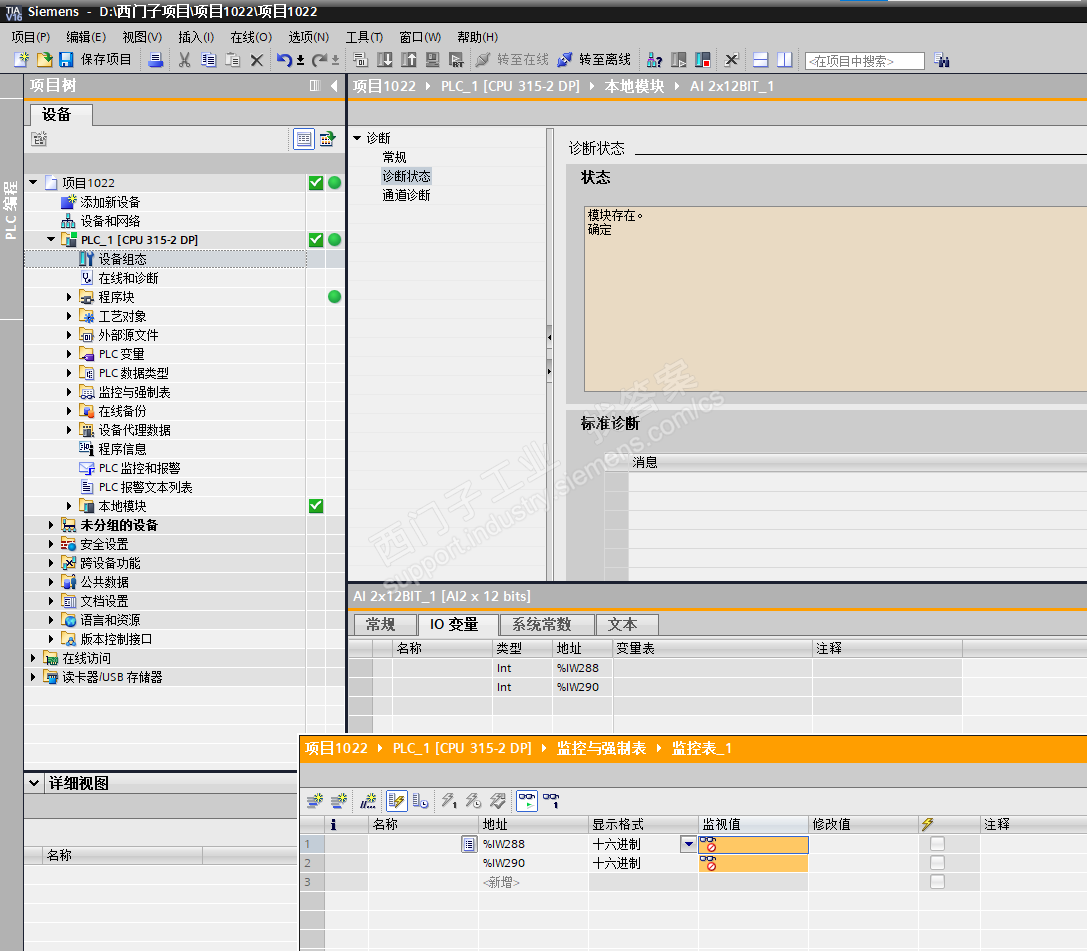Collapse the 项目1022 root node
1087x951 pixels.
coord(33,182)
